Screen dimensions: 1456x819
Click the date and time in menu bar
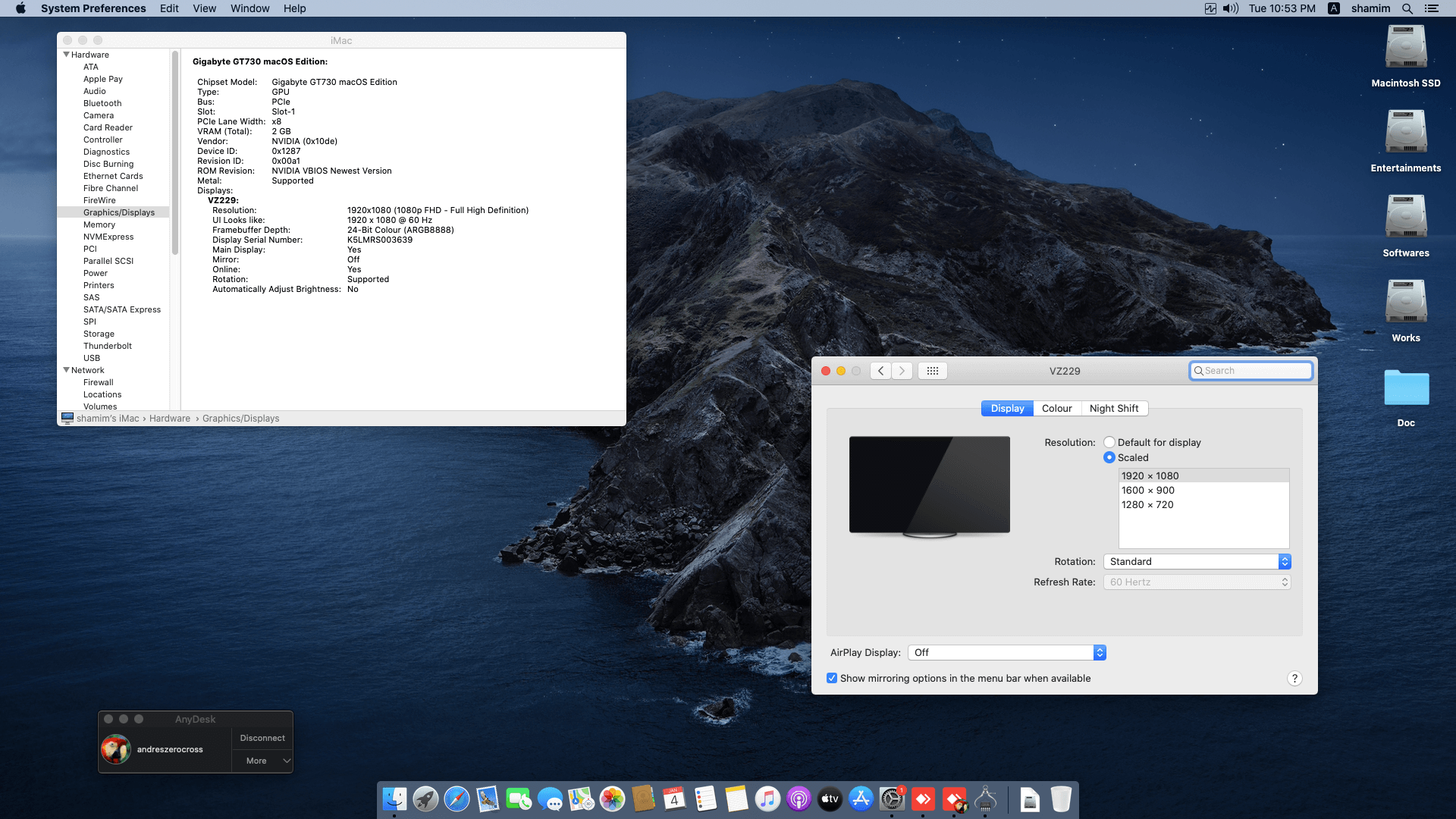(x=1282, y=8)
